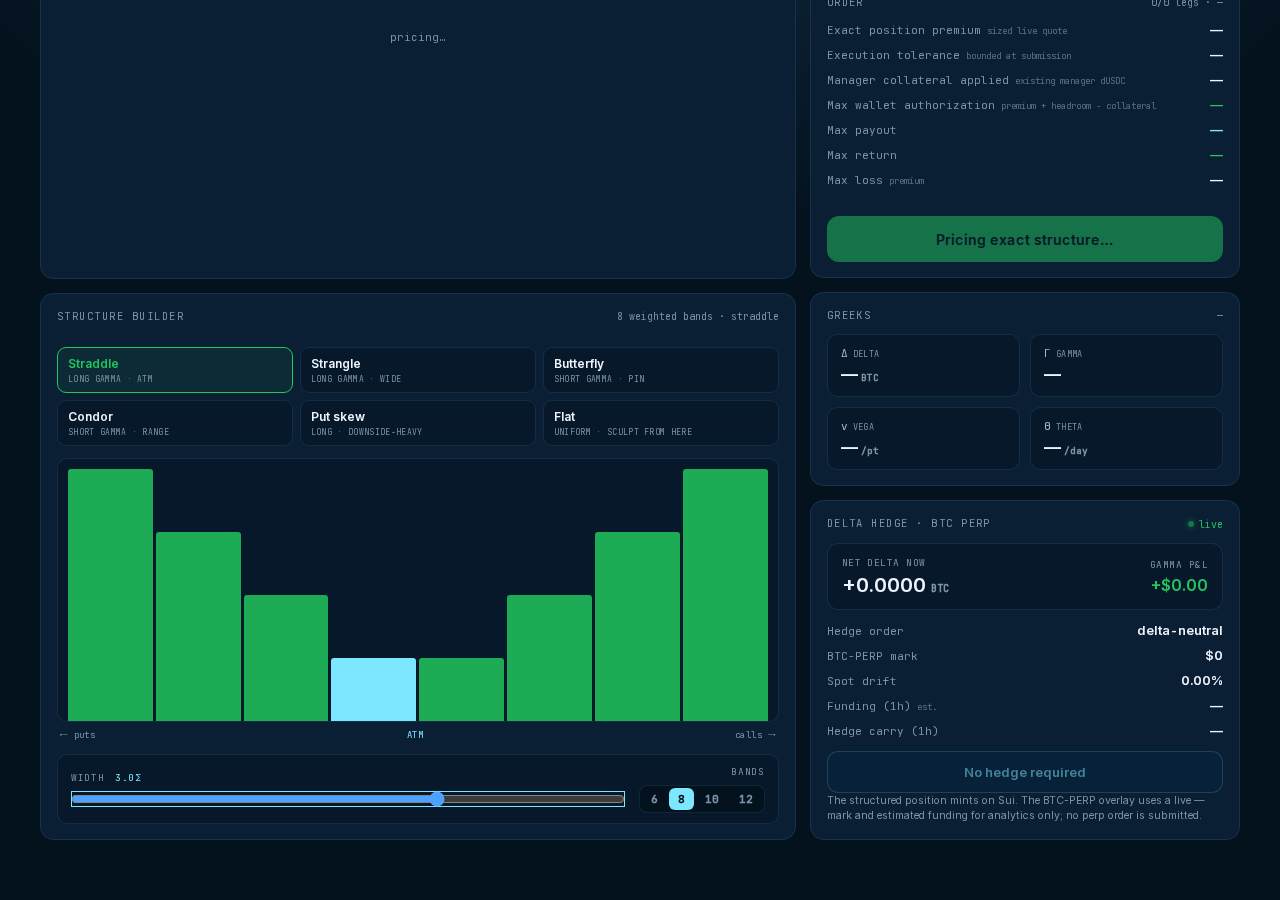This screenshot has width=1280, height=900.
Task: Click the Net Delta Now panel
Action: click(1025, 576)
